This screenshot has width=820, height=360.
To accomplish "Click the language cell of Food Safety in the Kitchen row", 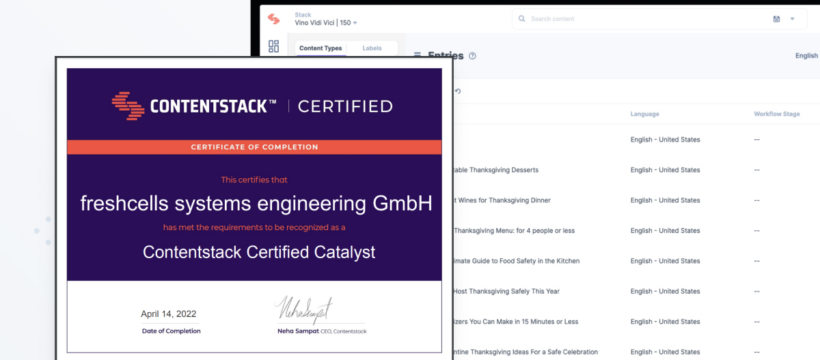I will (x=665, y=261).
